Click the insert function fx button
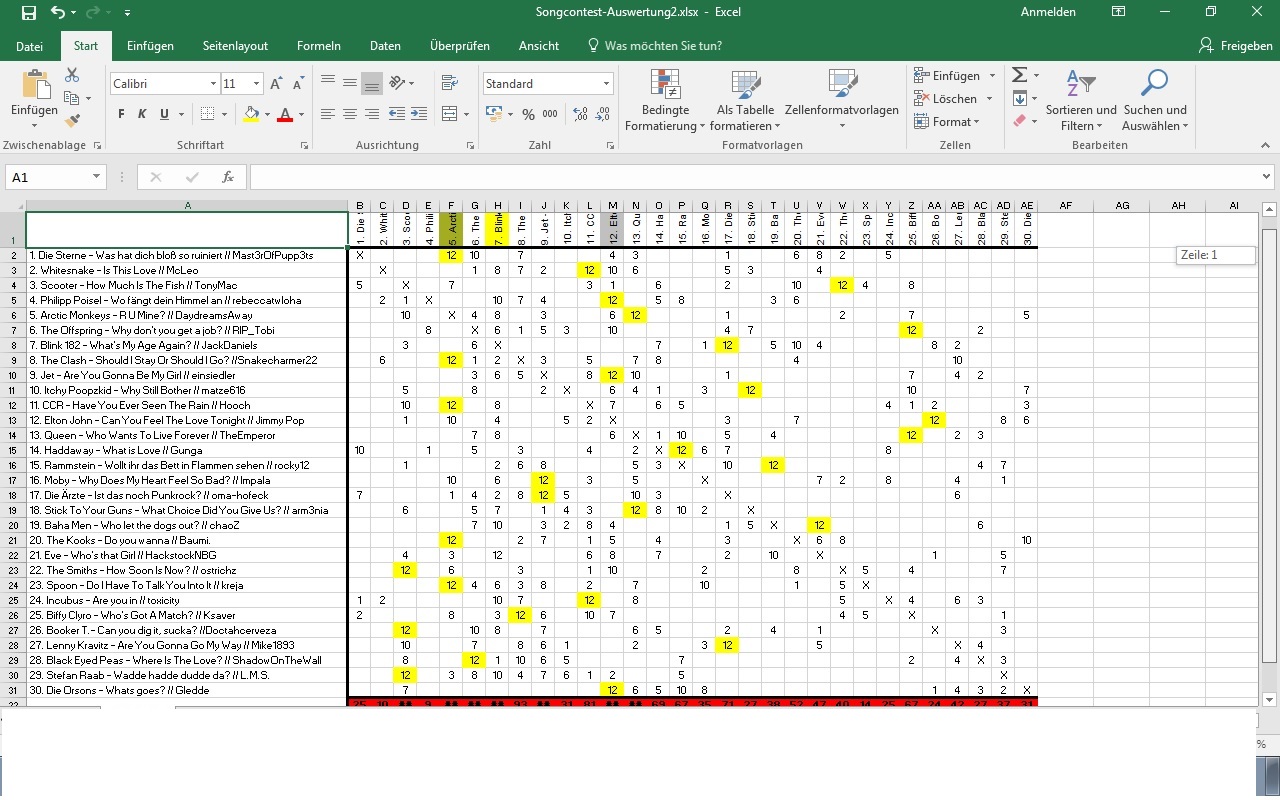Image resolution: width=1280 pixels, height=800 pixels. pyautogui.click(x=228, y=177)
